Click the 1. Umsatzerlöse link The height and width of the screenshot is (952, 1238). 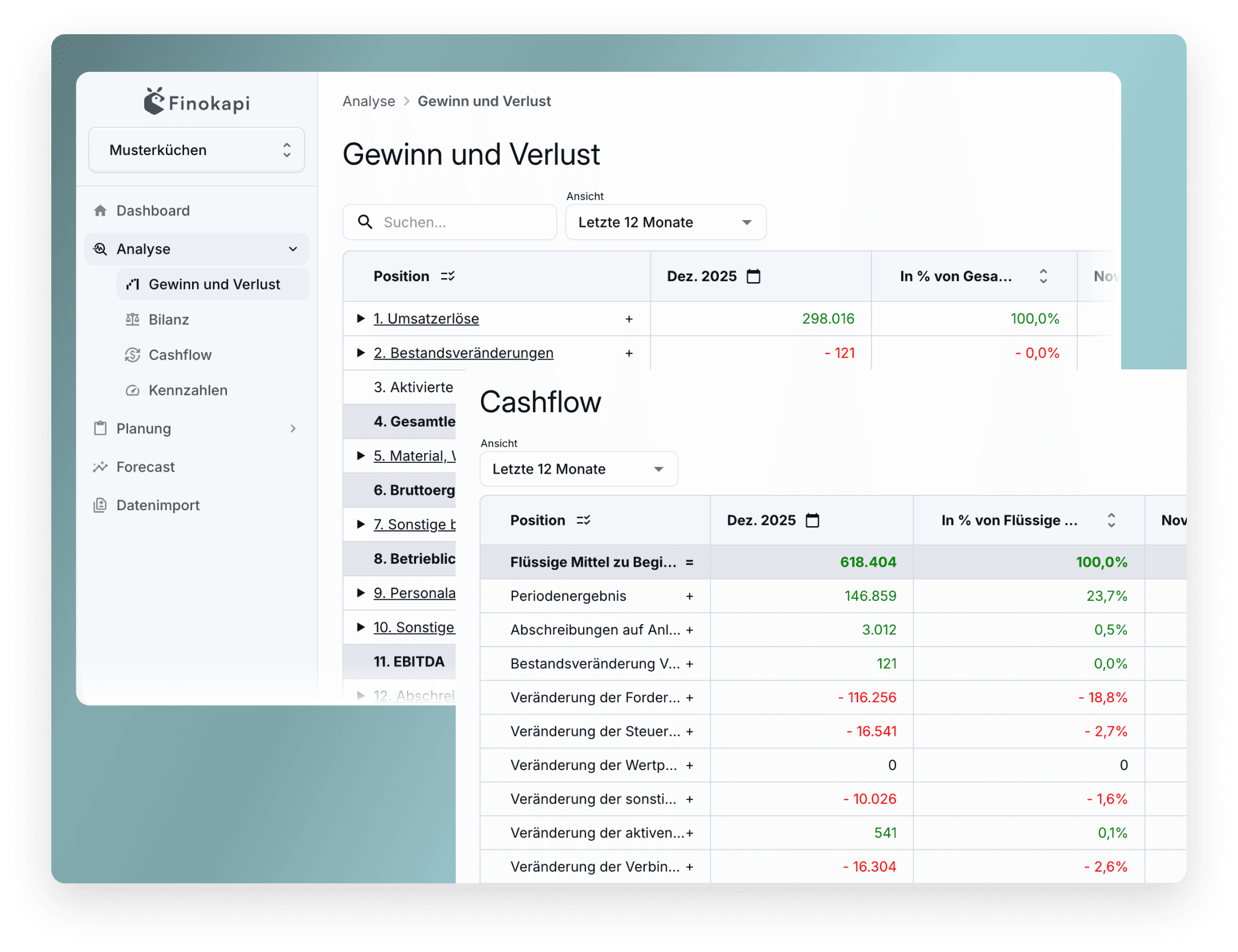(426, 319)
